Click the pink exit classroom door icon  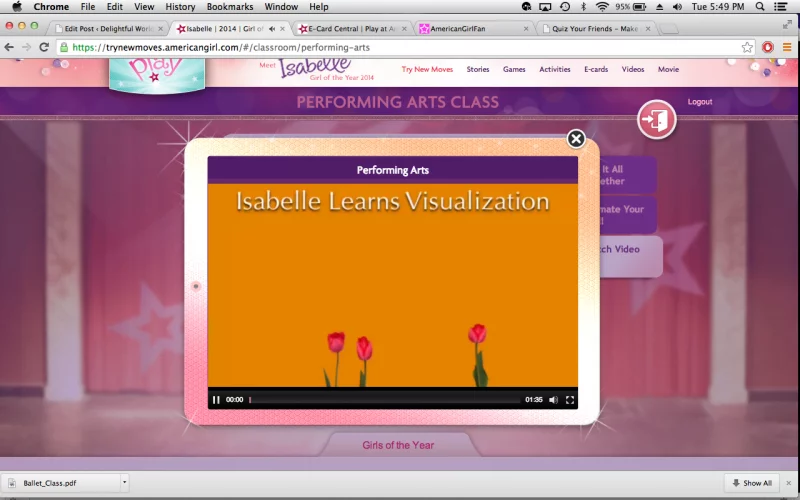click(x=657, y=119)
